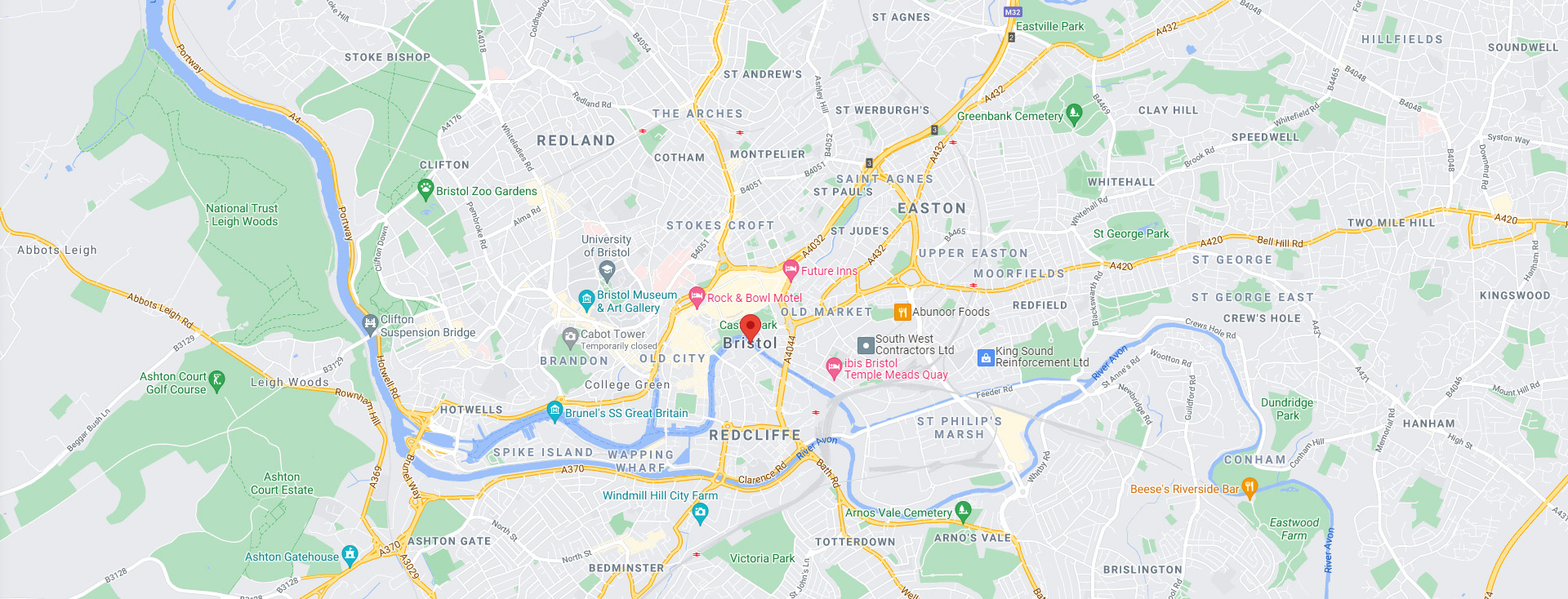Viewport: 1568px width, 599px height.
Task: Click the Bristol Museum & Art Gallery icon
Action: click(x=586, y=301)
